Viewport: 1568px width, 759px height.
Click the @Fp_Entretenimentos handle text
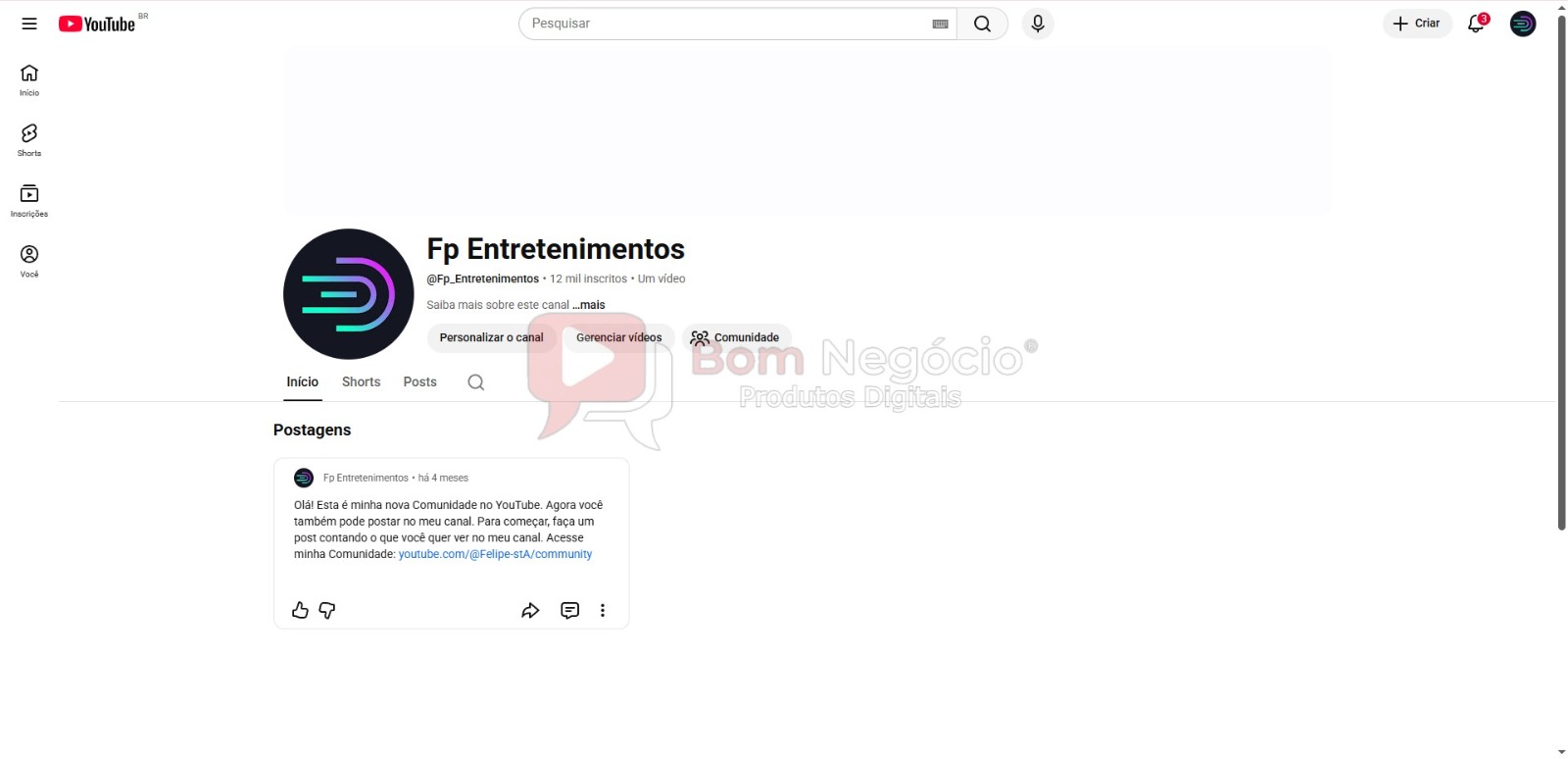[x=483, y=278]
